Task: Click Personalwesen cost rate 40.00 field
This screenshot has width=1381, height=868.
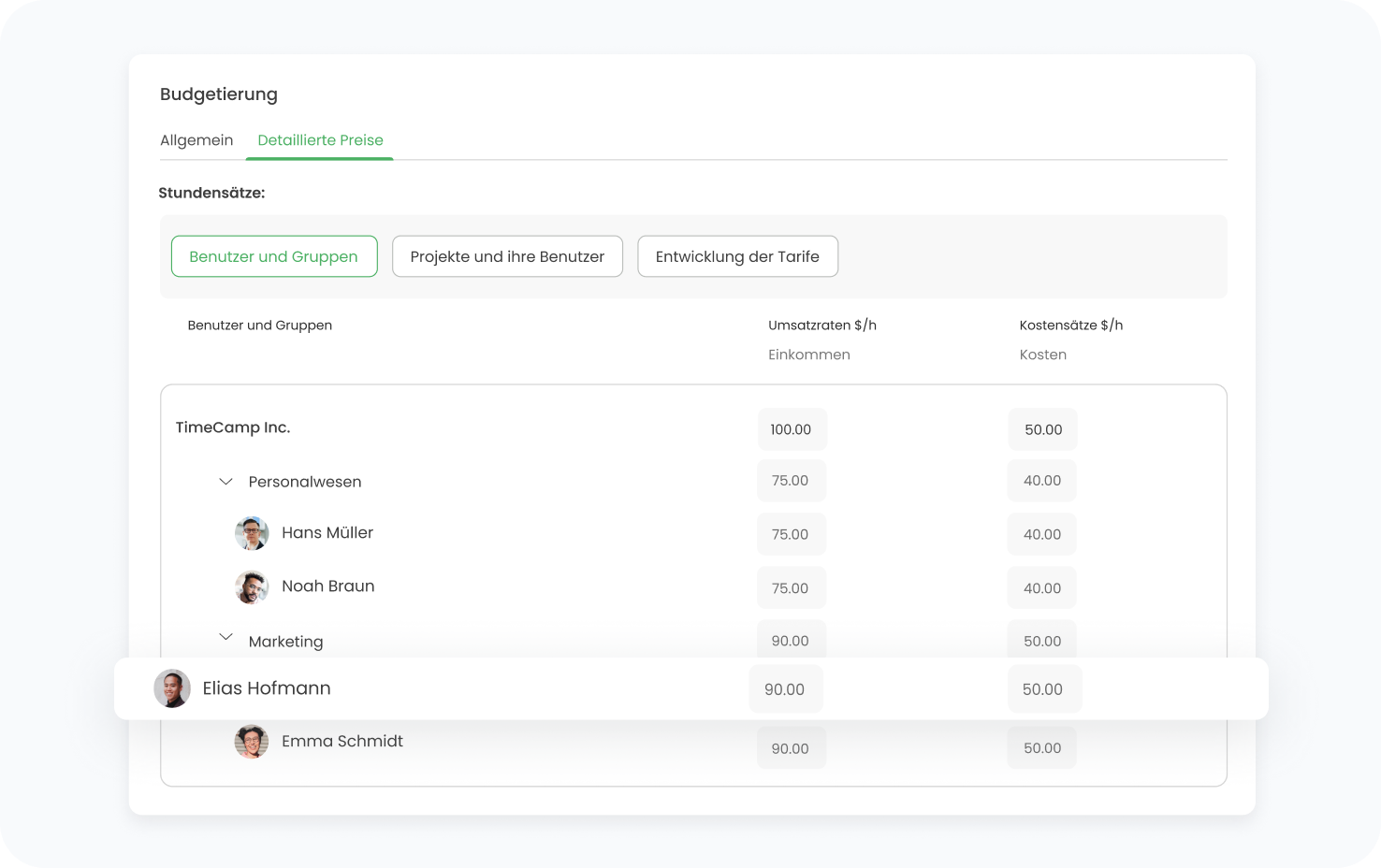Action: [1042, 481]
